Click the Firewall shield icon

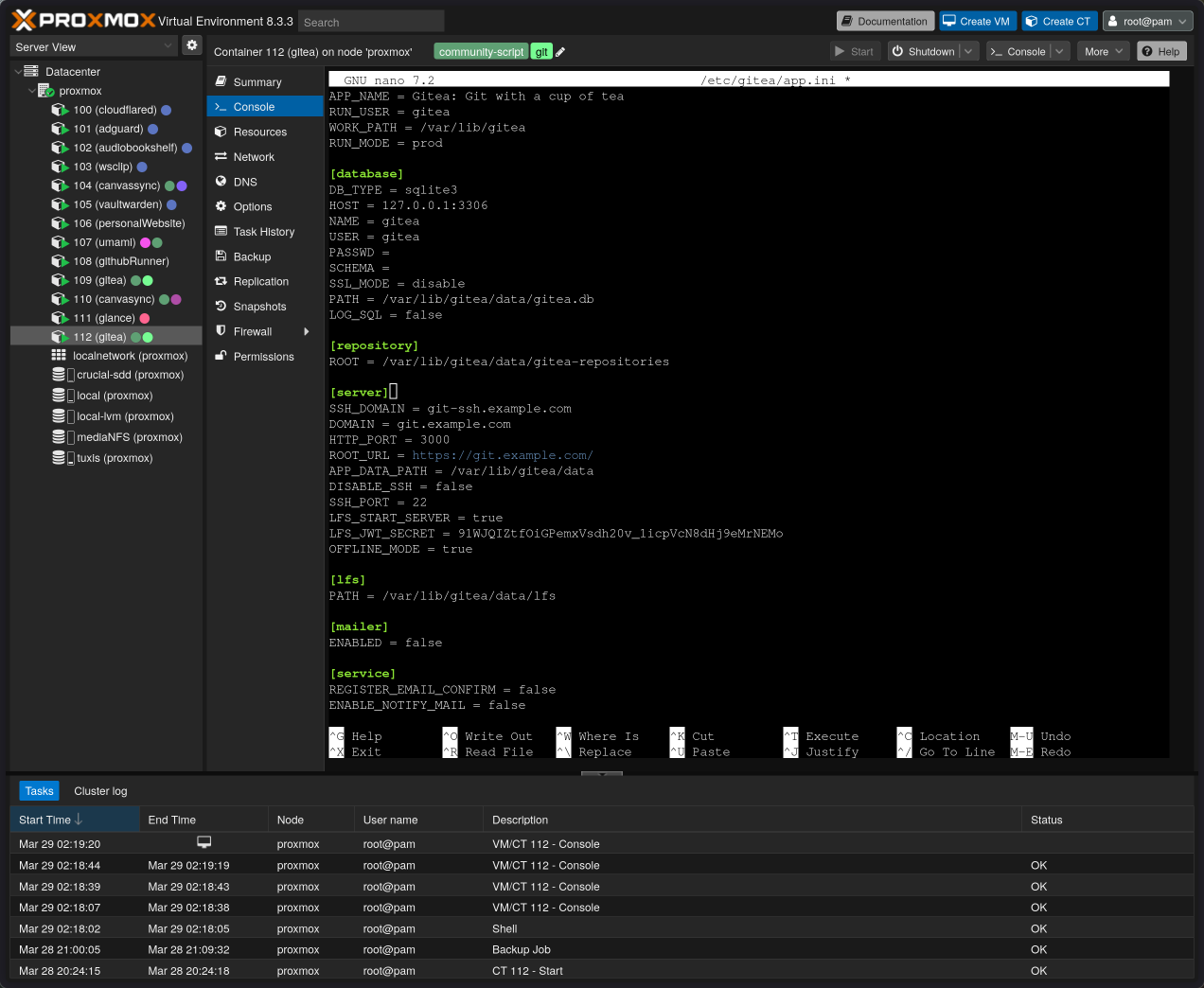point(221,330)
